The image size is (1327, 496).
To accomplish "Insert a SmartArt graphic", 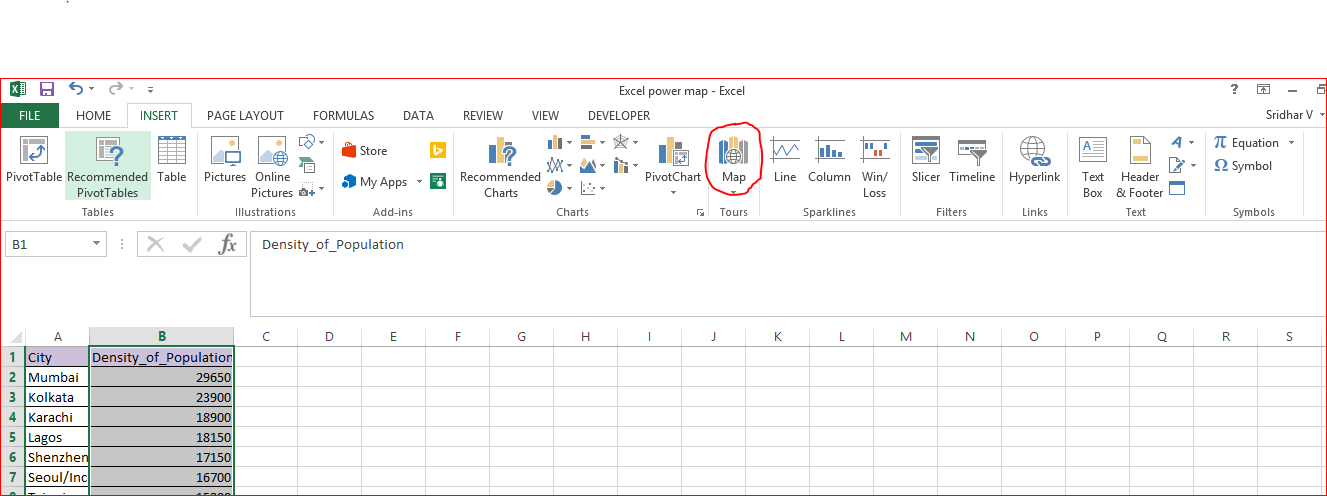I will coord(307,166).
